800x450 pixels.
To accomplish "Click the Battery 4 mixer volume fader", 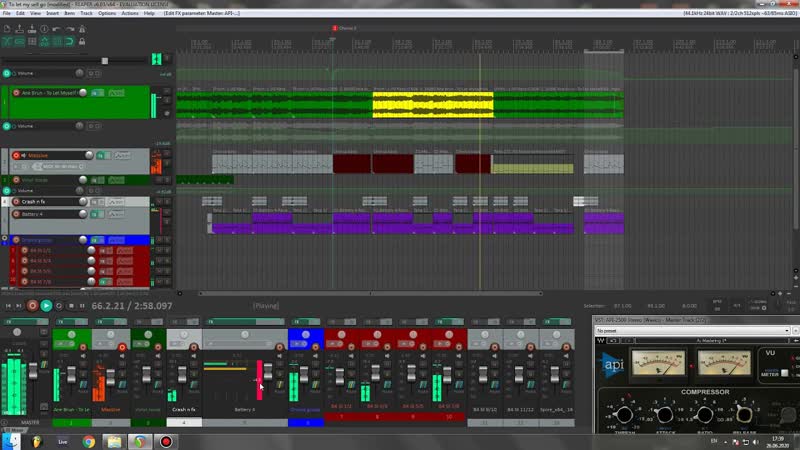I will coord(268,372).
